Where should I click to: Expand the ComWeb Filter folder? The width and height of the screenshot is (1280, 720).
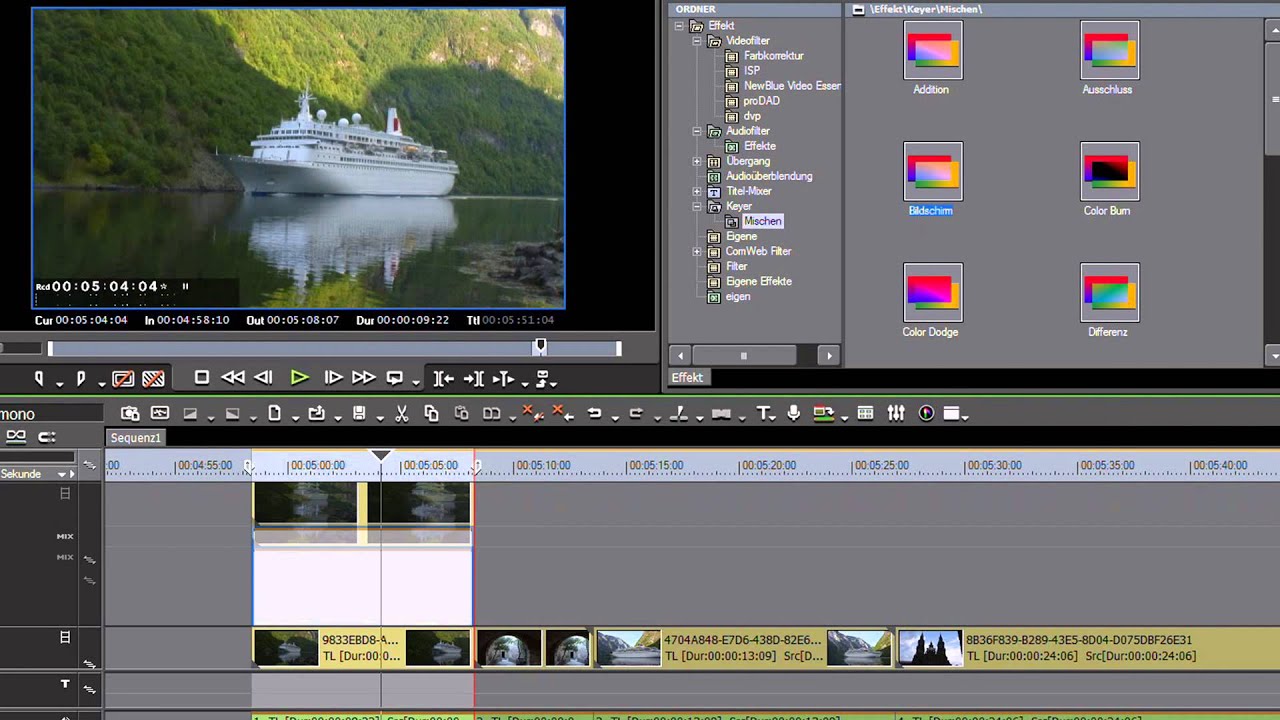tap(698, 251)
